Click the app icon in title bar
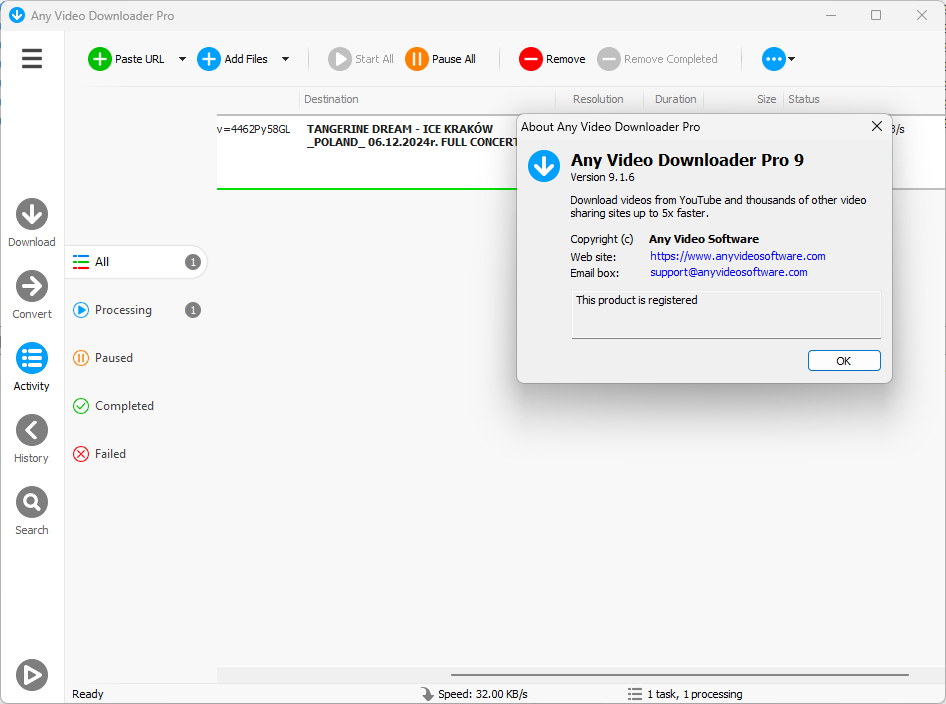Image resolution: width=946 pixels, height=704 pixels. point(17,15)
